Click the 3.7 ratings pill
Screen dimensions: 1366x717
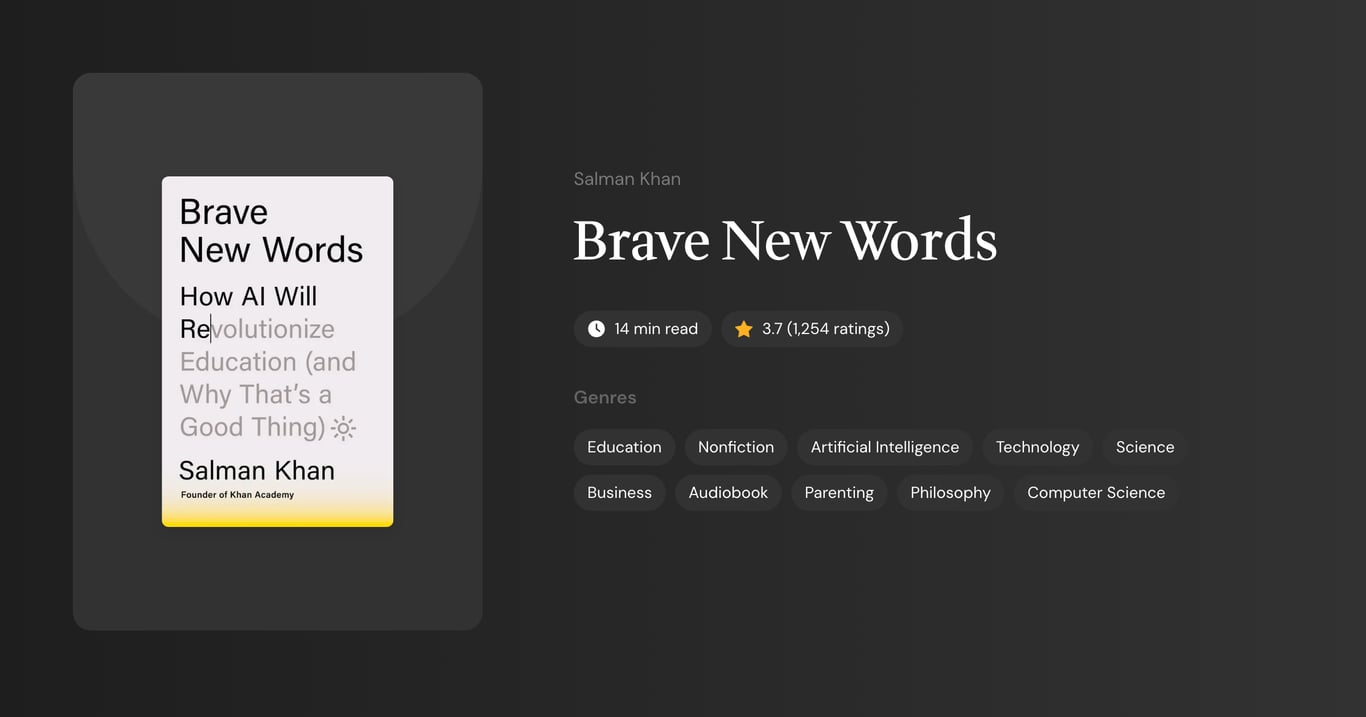coord(812,328)
